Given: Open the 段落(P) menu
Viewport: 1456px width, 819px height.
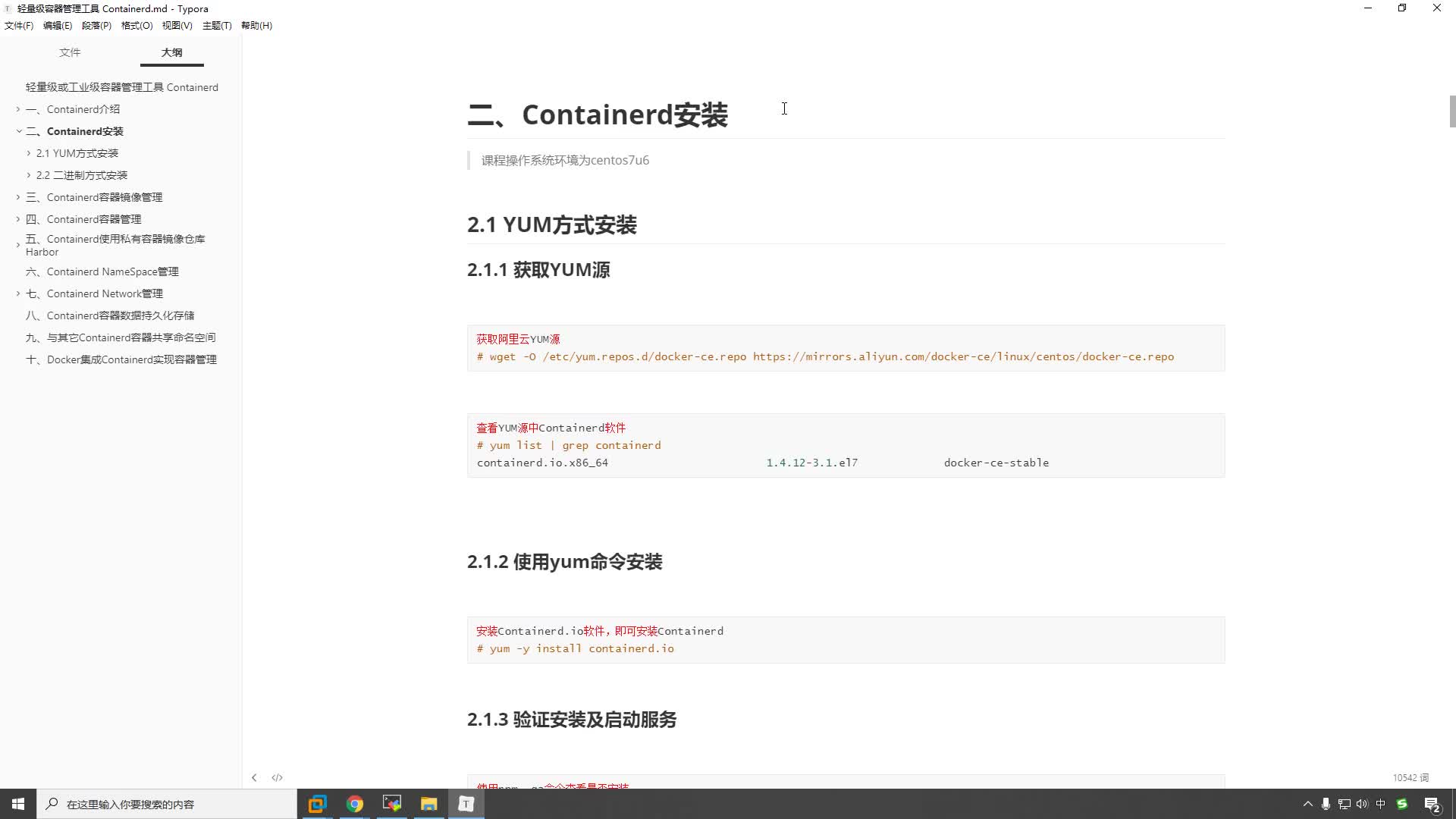Looking at the screenshot, I should point(96,25).
